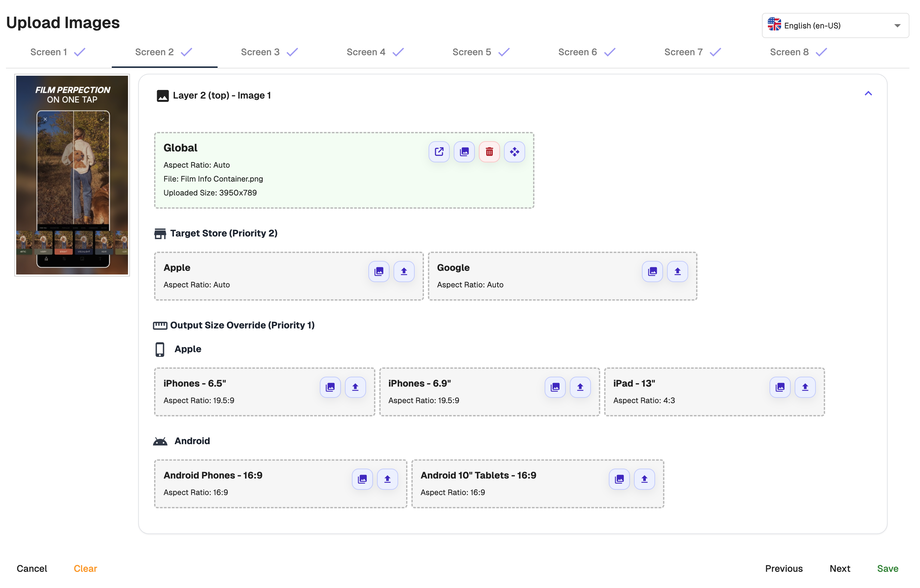This screenshot has height=588, width=920.
Task: Upload an image for Apple target store
Action: tap(403, 271)
